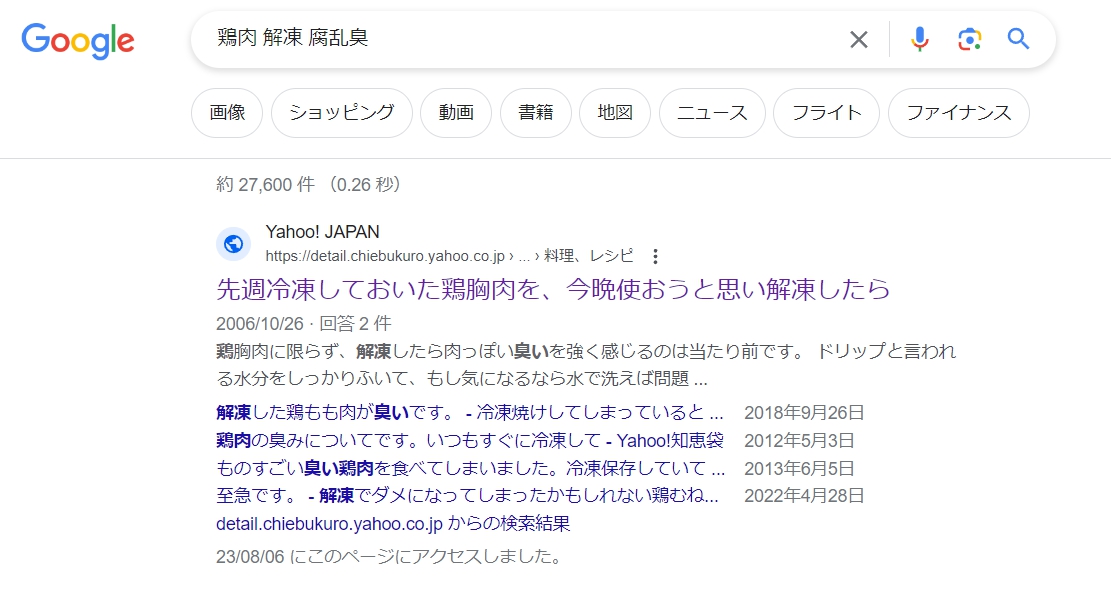Click the date 2006/10/26 · 回答 2 件
This screenshot has width=1111, height=598.
[x=303, y=324]
